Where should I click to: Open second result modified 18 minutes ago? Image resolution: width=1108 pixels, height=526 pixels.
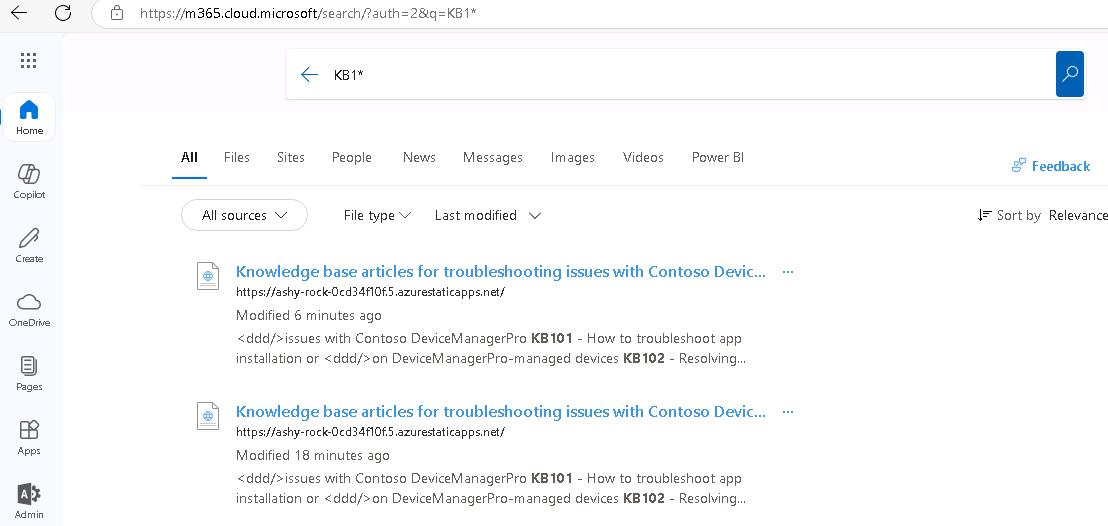point(500,411)
